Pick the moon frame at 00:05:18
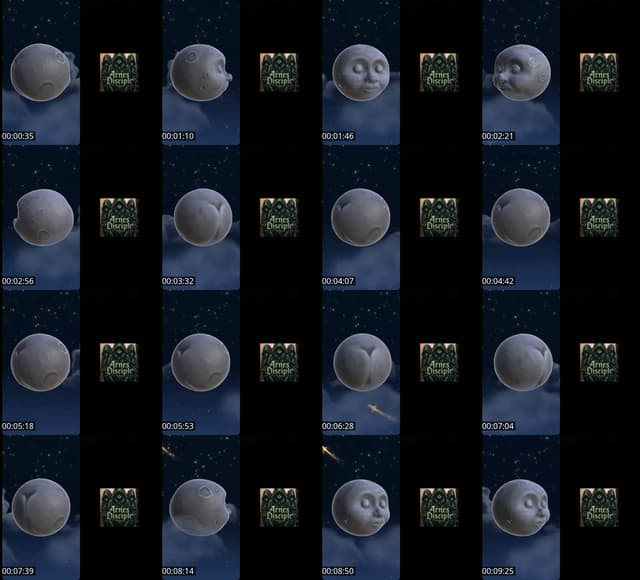This screenshot has height=580, width=640. pyautogui.click(x=41, y=362)
